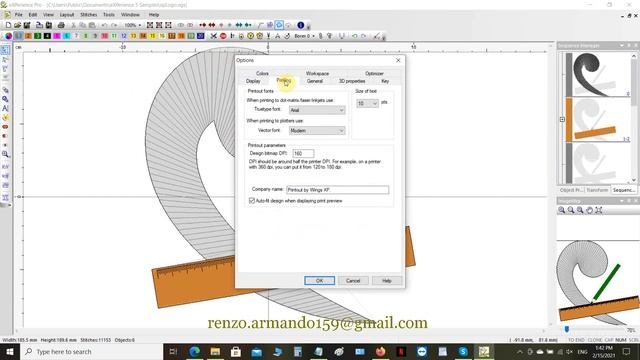Open the Tools menu
Screen dimensions: 640x360
point(109,15)
